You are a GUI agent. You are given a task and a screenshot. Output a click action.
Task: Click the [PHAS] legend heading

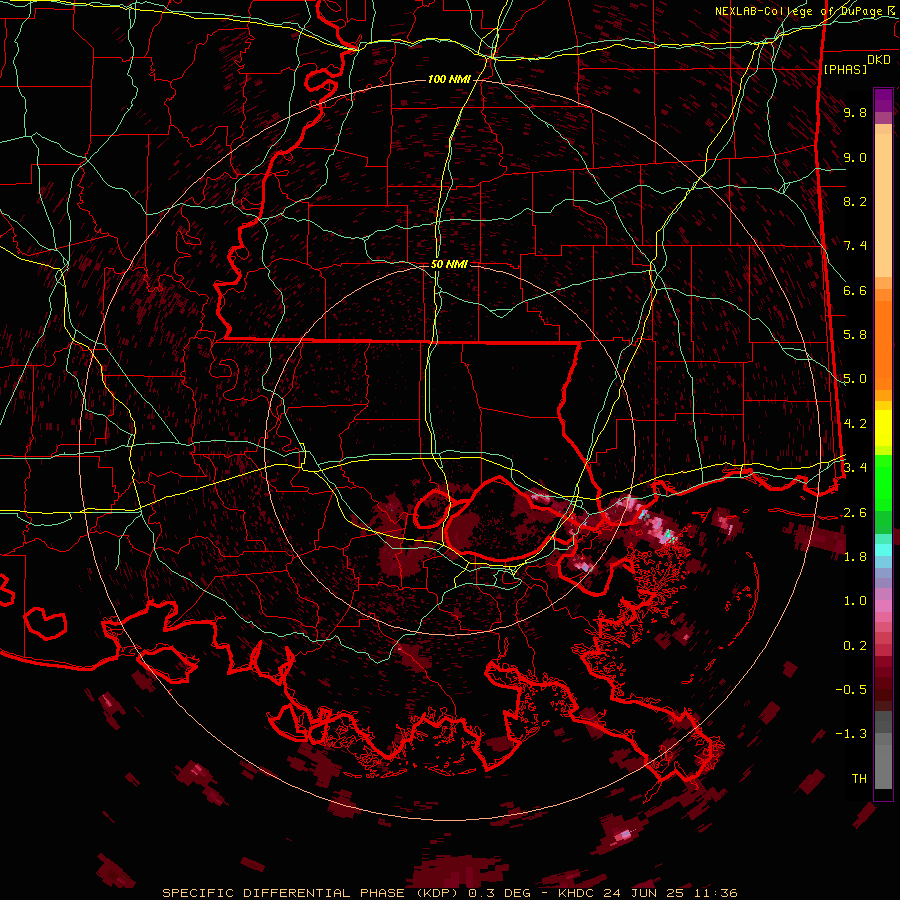pos(845,70)
